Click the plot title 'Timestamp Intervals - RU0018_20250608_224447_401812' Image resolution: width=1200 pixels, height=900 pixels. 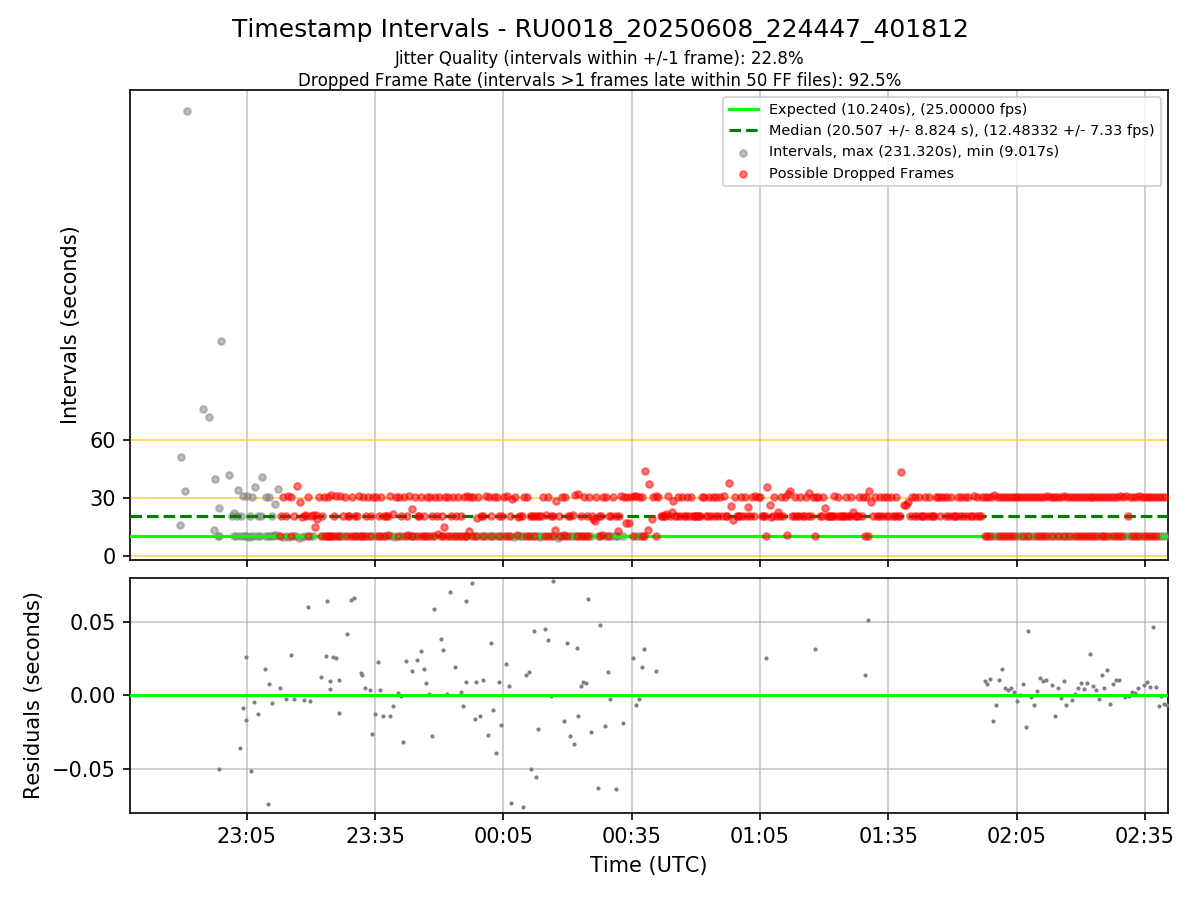click(600, 29)
